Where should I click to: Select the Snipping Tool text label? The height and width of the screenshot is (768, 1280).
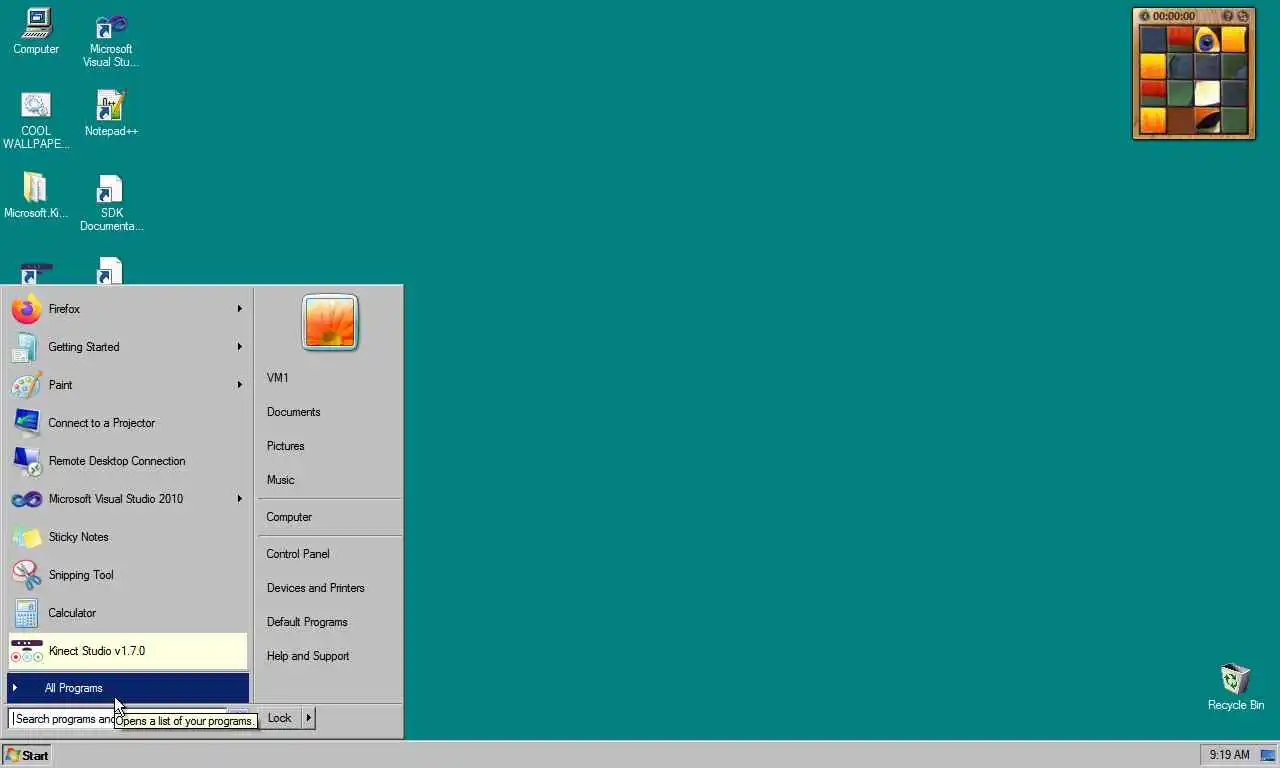coord(81,575)
